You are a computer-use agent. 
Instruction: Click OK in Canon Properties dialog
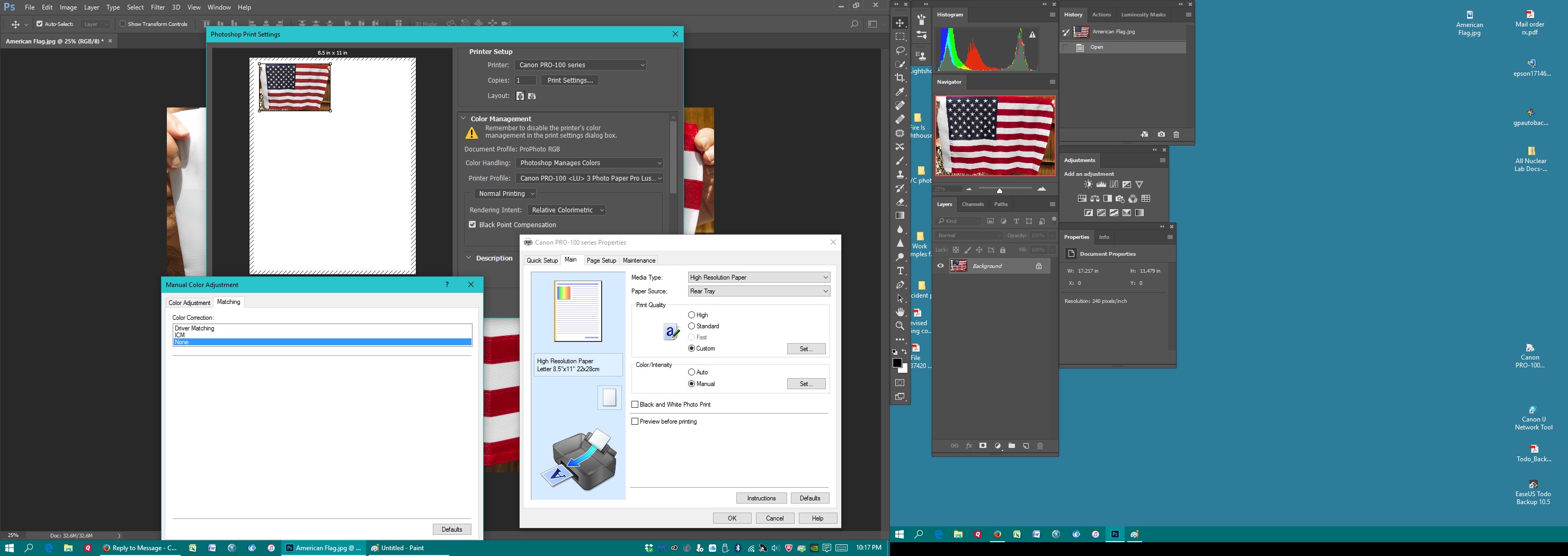click(x=732, y=518)
